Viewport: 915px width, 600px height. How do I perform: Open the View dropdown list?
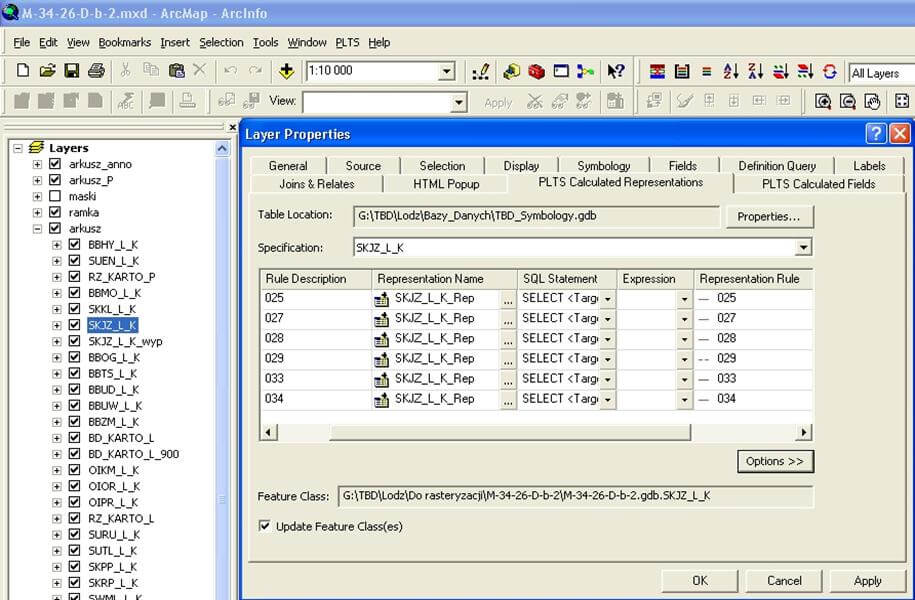[459, 103]
